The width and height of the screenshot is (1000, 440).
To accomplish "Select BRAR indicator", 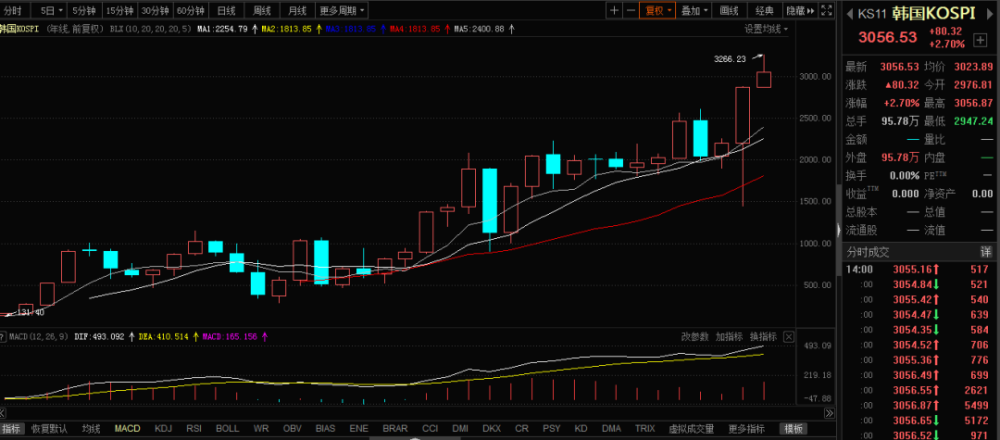I will pyautogui.click(x=395, y=429).
